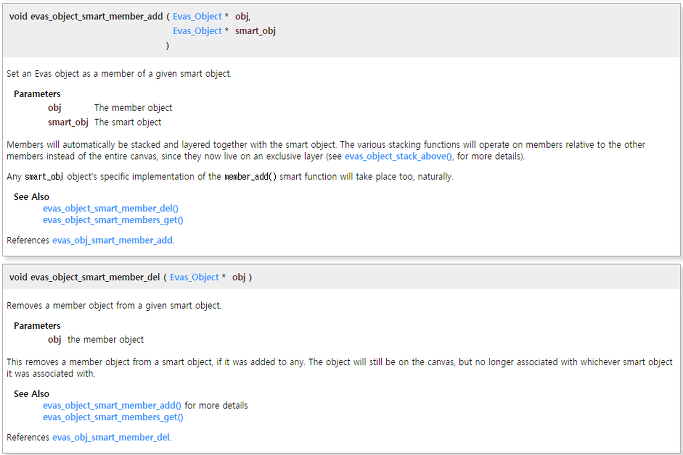Open Evas_Object type link before smart_obj parameter
683x455 pixels.
click(197, 31)
